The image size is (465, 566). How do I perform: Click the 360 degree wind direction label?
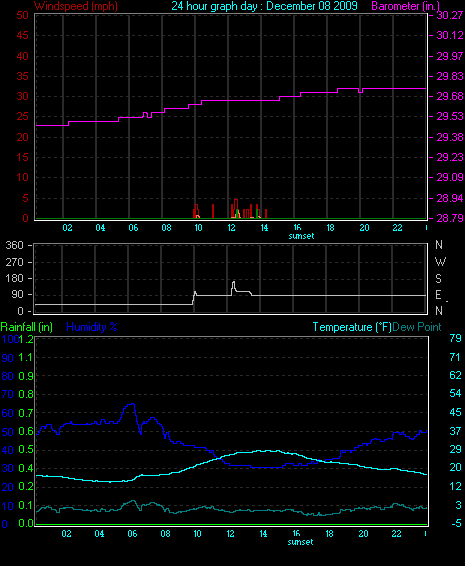(14, 245)
